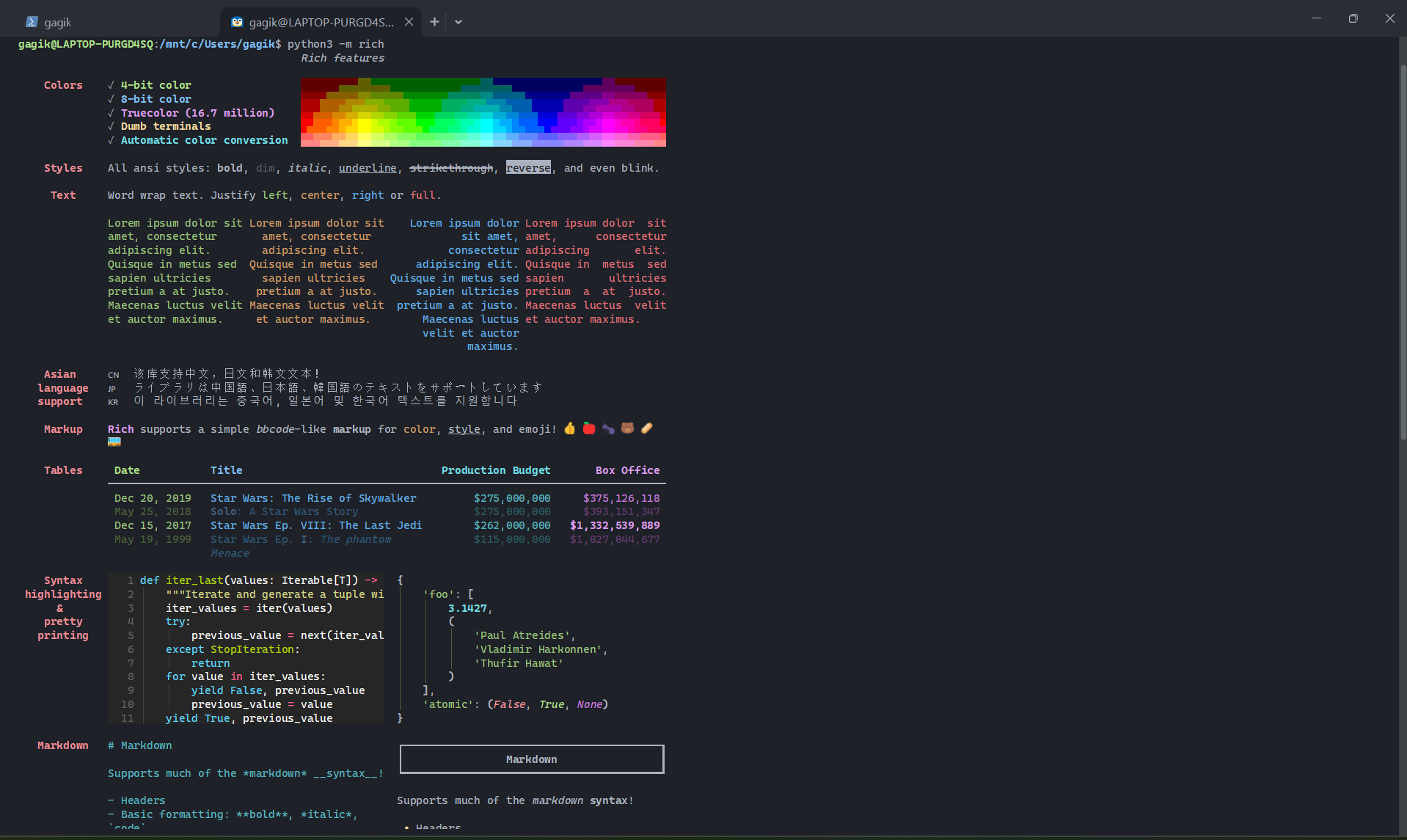Screen dimensions: 1407x840
Task: Click the Linux penguin tab icon
Action: pos(237,22)
